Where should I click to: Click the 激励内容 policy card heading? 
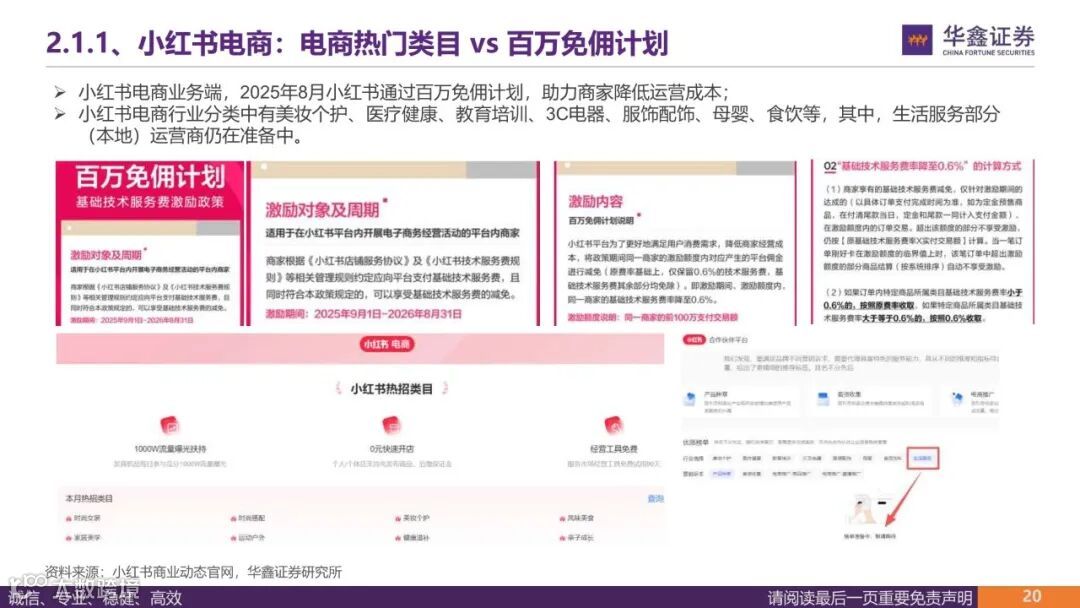point(595,202)
